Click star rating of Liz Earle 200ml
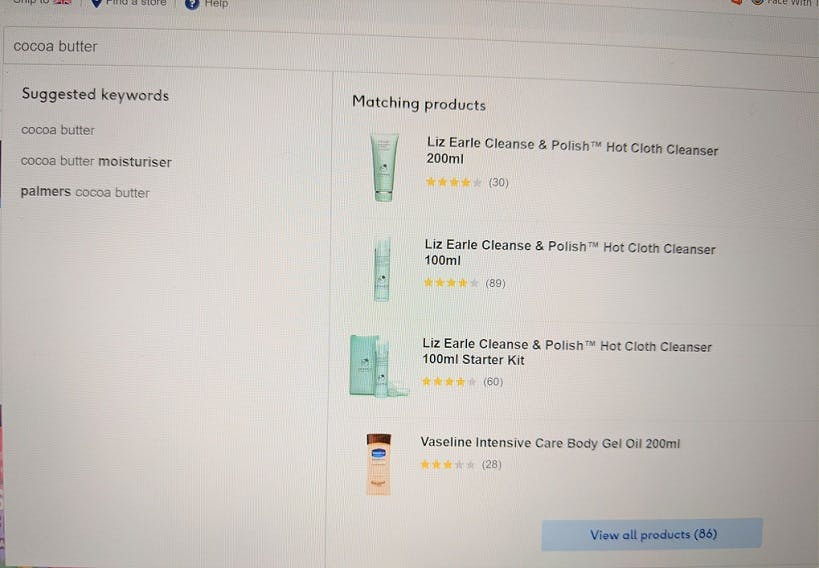This screenshot has width=819, height=568. point(454,182)
